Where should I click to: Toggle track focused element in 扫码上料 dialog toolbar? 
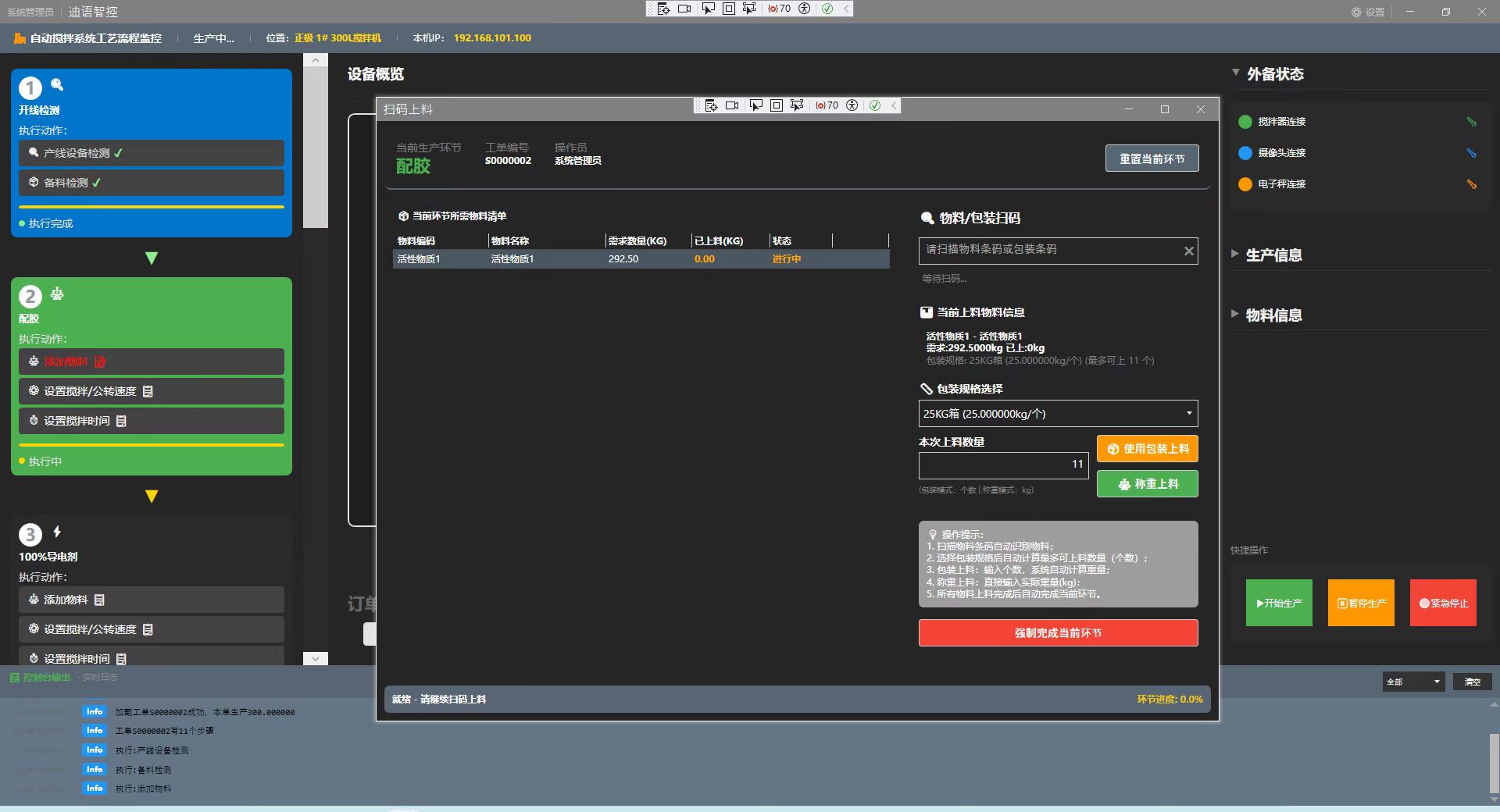point(797,105)
